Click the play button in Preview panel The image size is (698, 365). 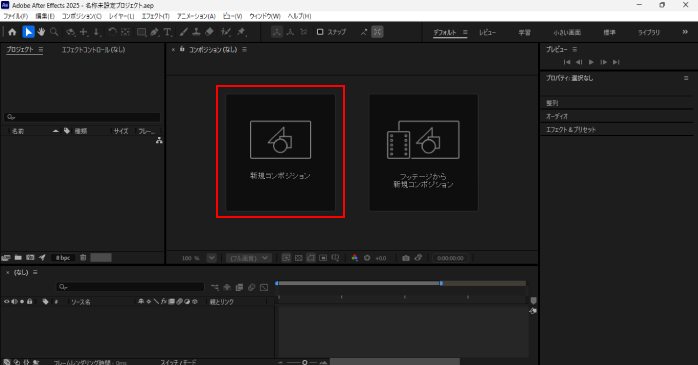click(x=591, y=62)
